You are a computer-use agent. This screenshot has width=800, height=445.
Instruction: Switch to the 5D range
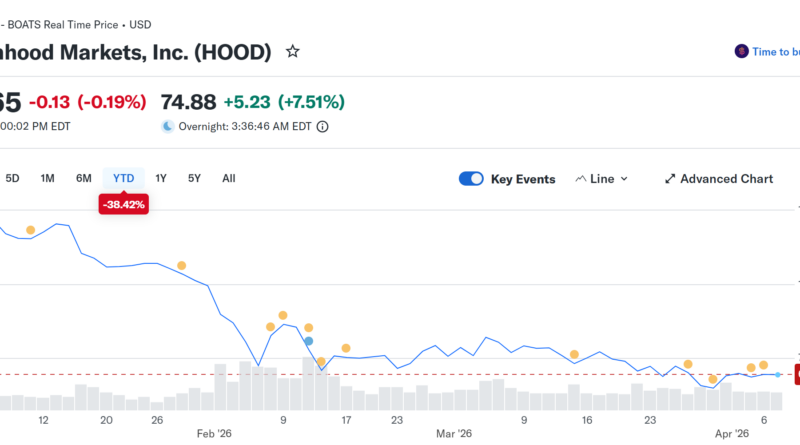pos(12,178)
